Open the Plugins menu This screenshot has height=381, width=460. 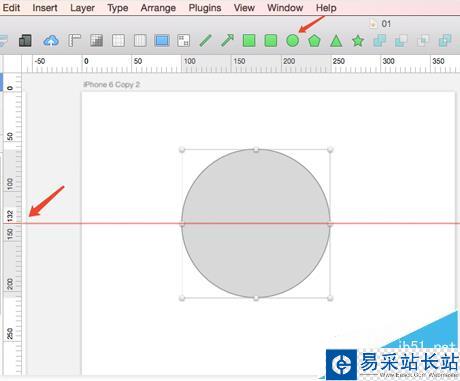coord(205,7)
